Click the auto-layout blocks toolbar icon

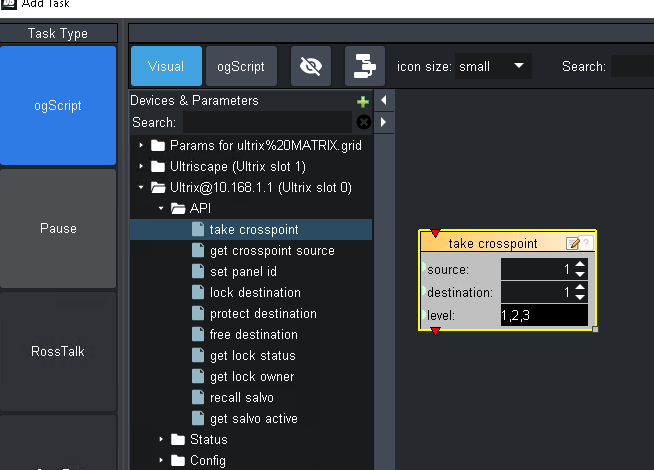(x=365, y=66)
